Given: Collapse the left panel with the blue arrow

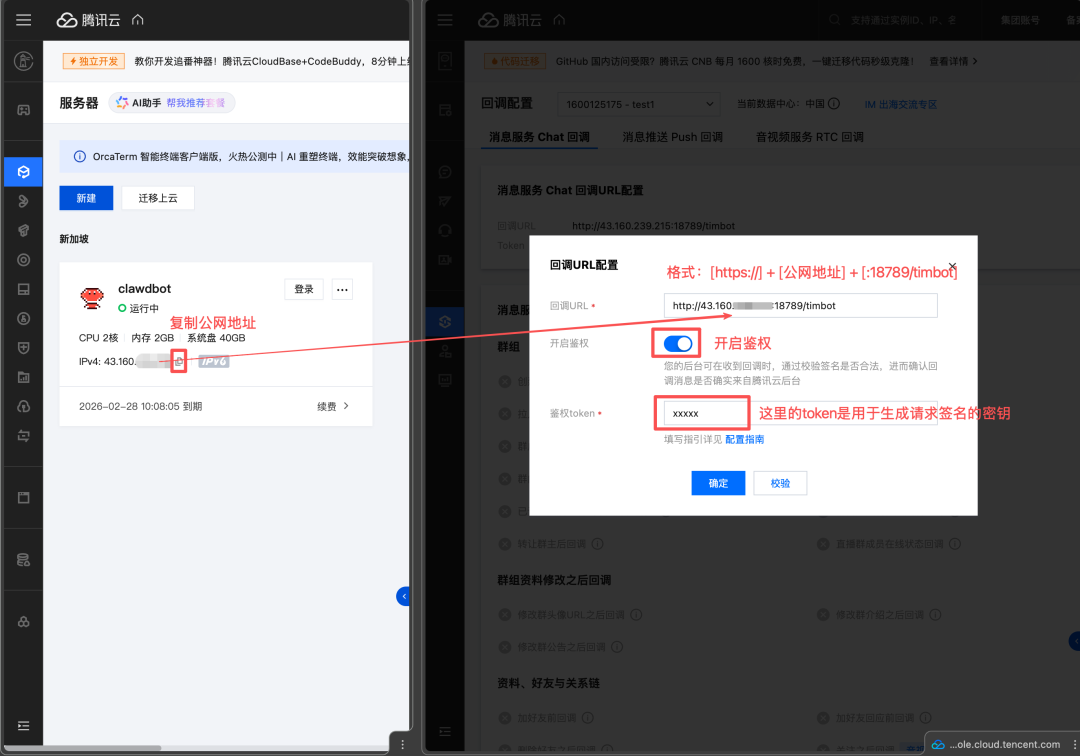Looking at the screenshot, I should [x=403, y=595].
